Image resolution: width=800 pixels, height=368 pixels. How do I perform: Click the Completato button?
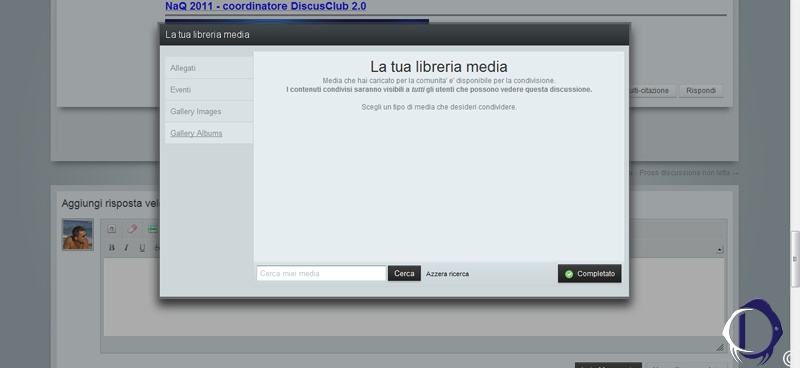[x=589, y=274]
